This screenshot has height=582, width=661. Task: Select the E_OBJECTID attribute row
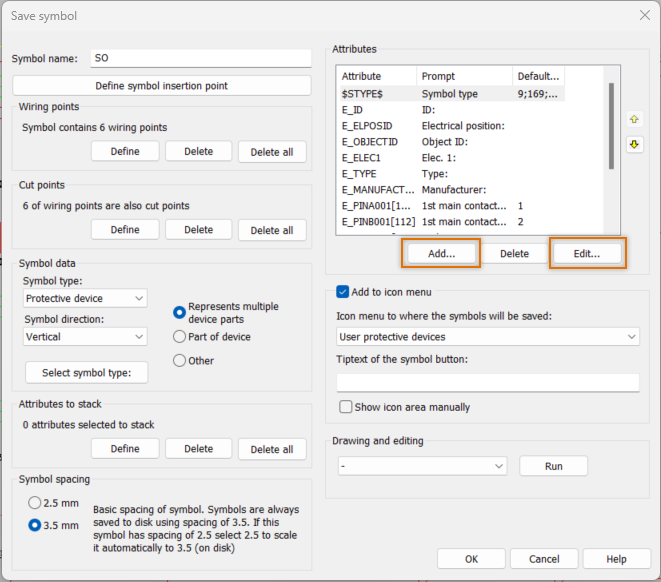pyautogui.click(x=452, y=142)
